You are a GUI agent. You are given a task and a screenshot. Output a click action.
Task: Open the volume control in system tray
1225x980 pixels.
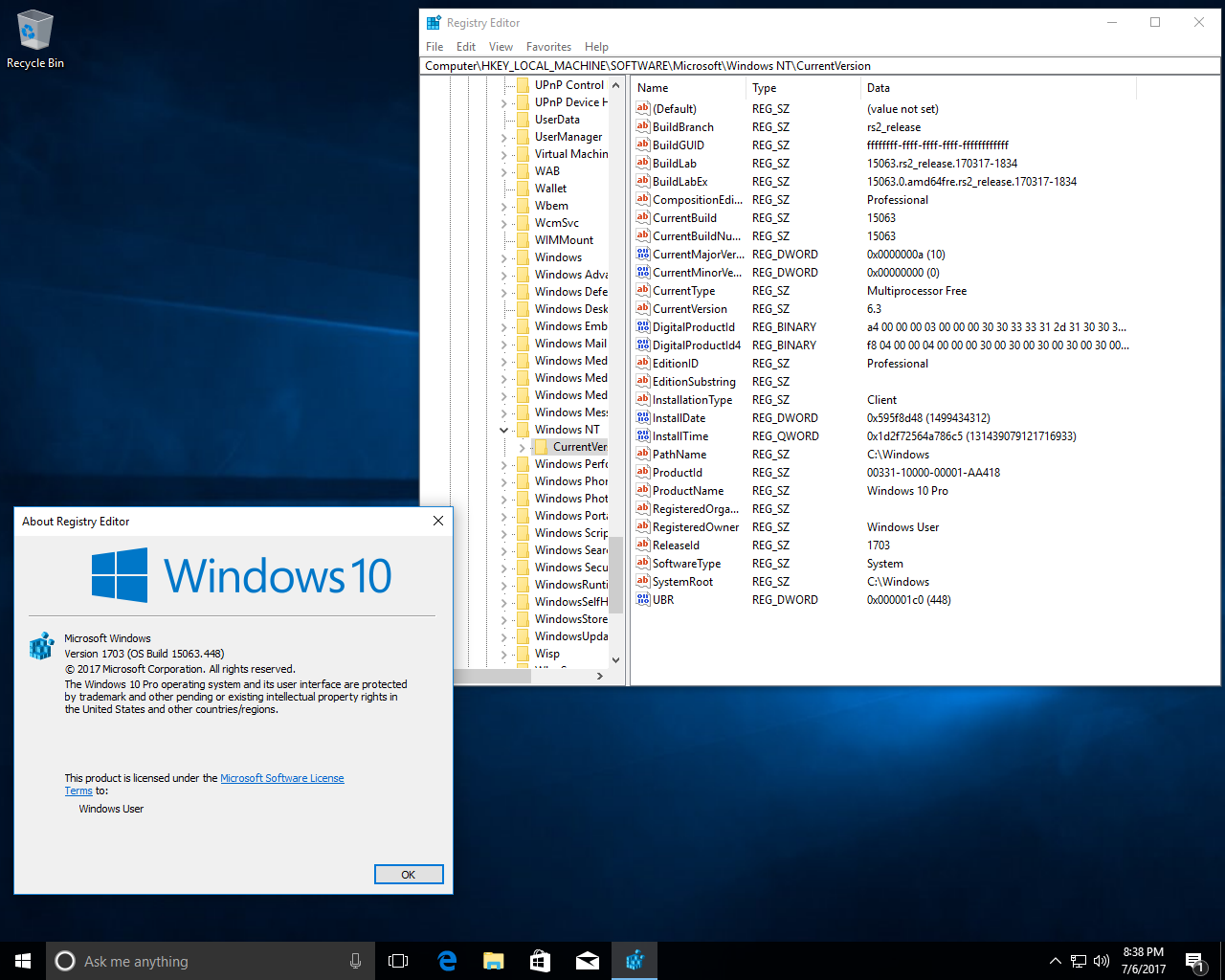(1102, 961)
